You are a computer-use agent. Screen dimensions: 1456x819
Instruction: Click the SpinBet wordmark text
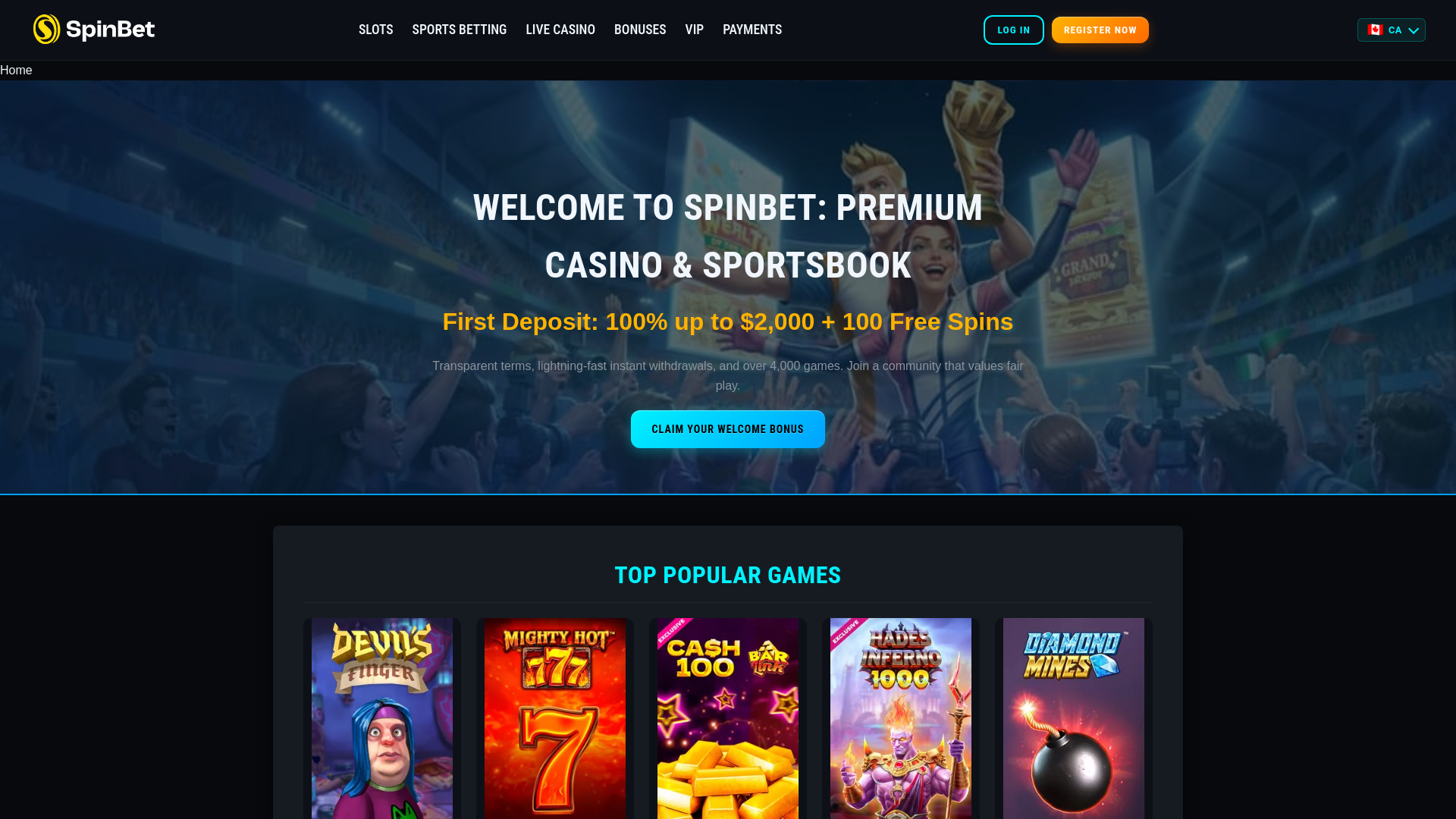tap(110, 30)
